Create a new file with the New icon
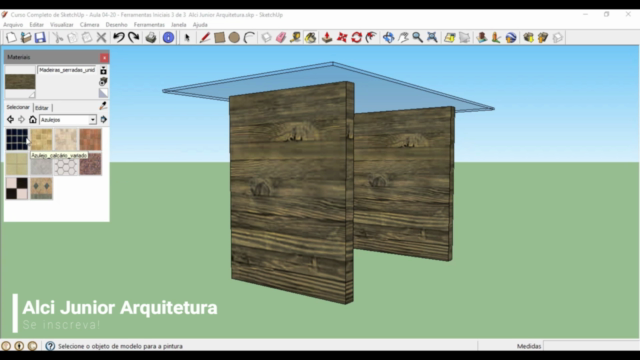This screenshot has width=640, height=360. 11,38
